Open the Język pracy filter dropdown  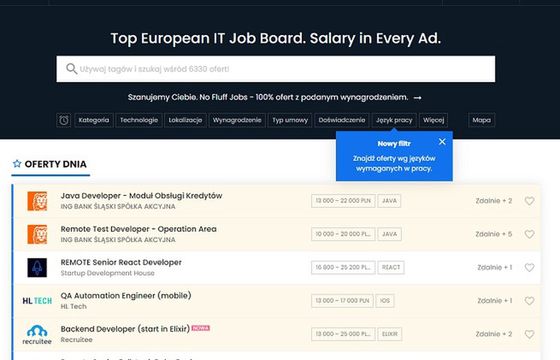[394, 120]
